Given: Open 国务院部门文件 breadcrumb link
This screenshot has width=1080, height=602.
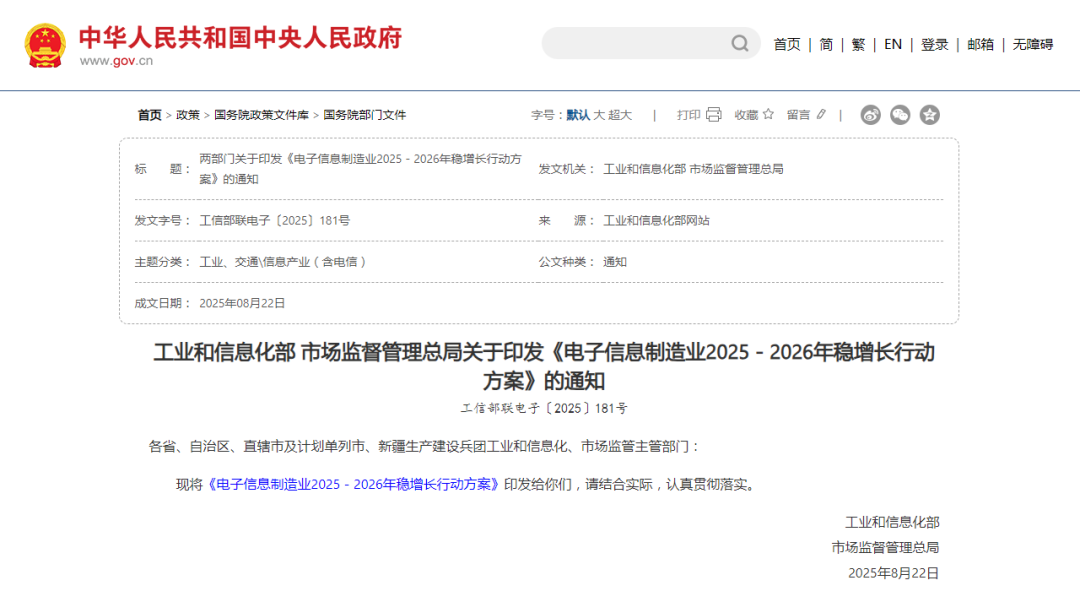Looking at the screenshot, I should point(364,115).
